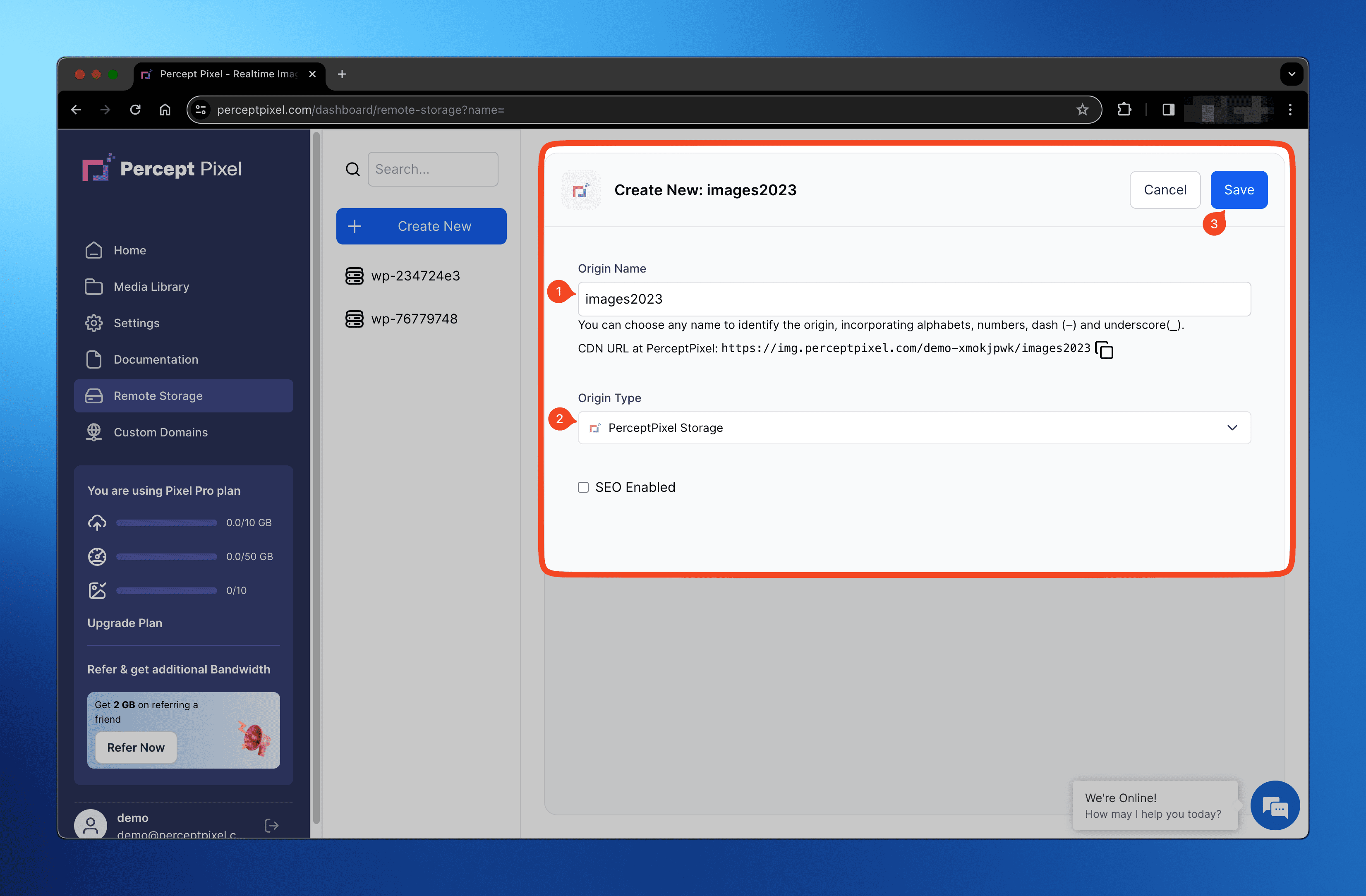
Task: Click the megaphone referral illustration
Action: point(254,738)
